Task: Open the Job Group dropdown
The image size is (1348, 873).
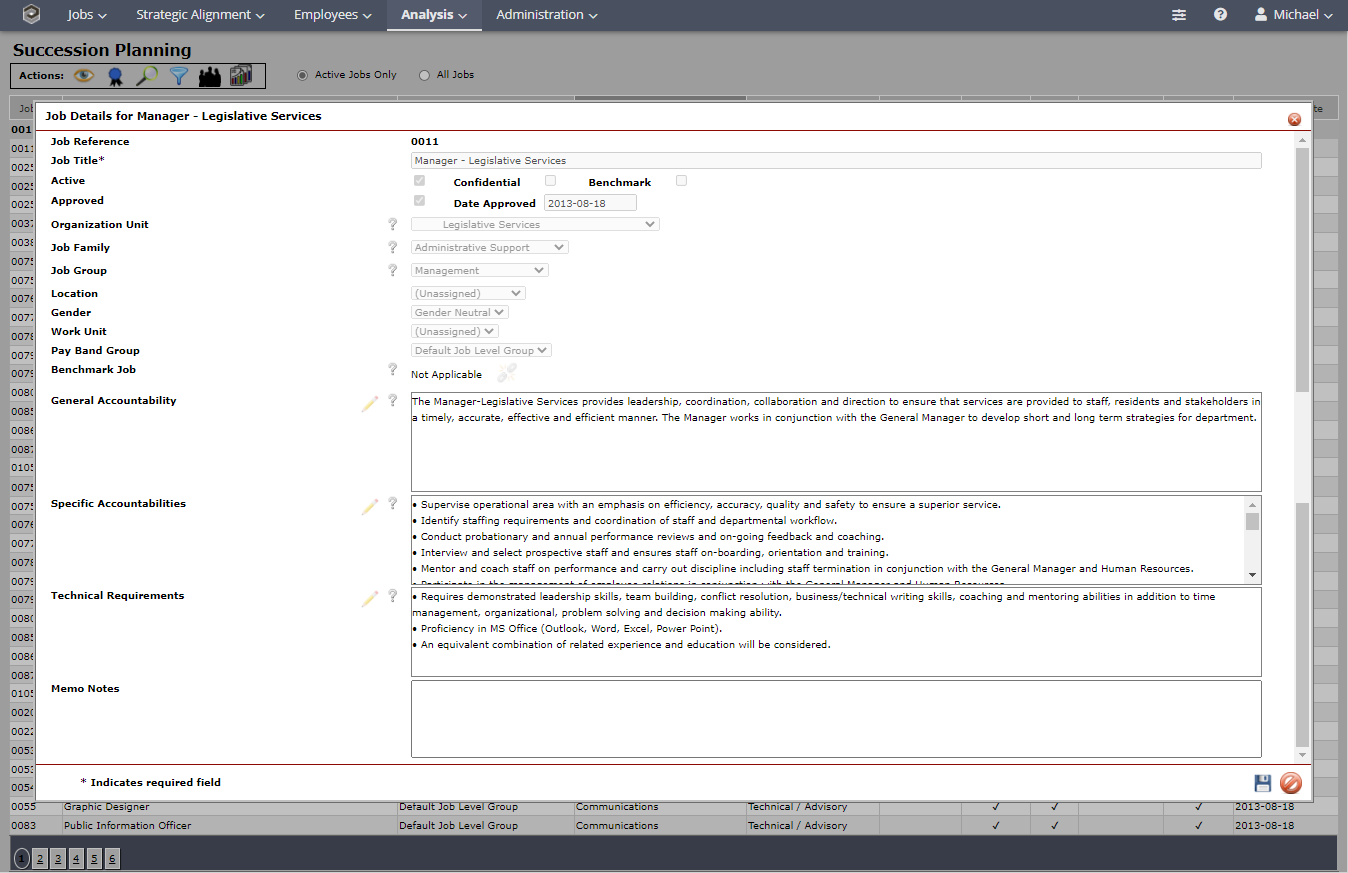Action: 480,270
